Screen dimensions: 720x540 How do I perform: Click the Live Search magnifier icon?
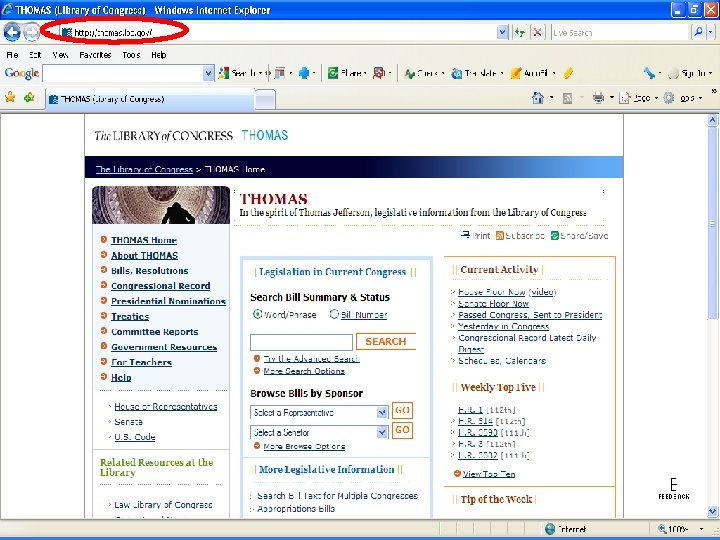(x=698, y=32)
